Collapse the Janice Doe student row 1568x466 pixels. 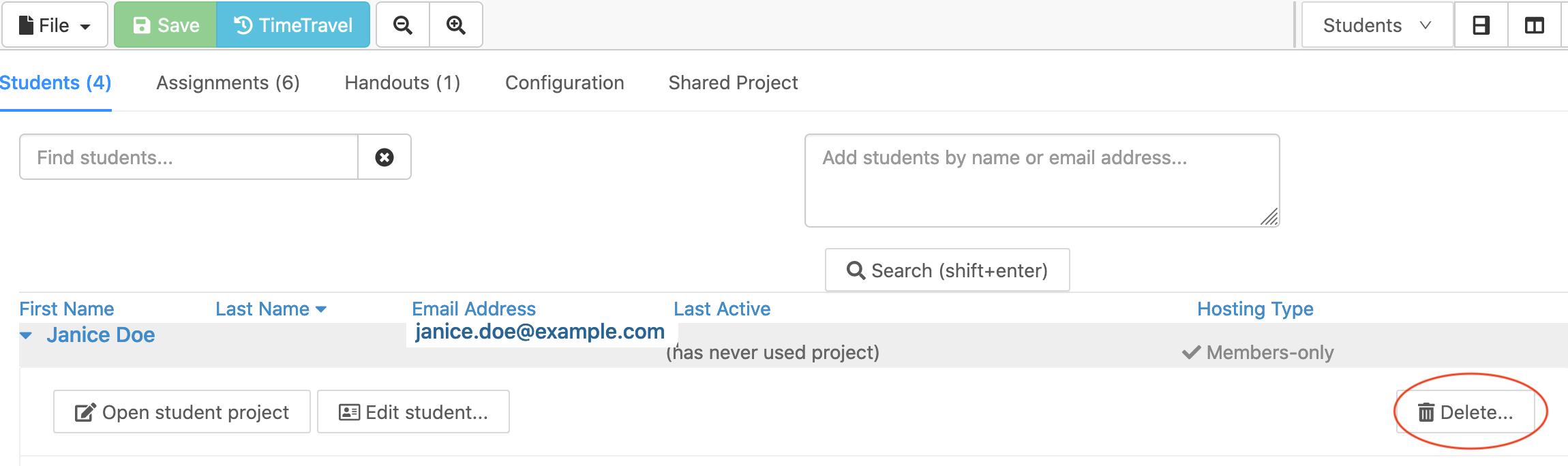pyautogui.click(x=27, y=335)
